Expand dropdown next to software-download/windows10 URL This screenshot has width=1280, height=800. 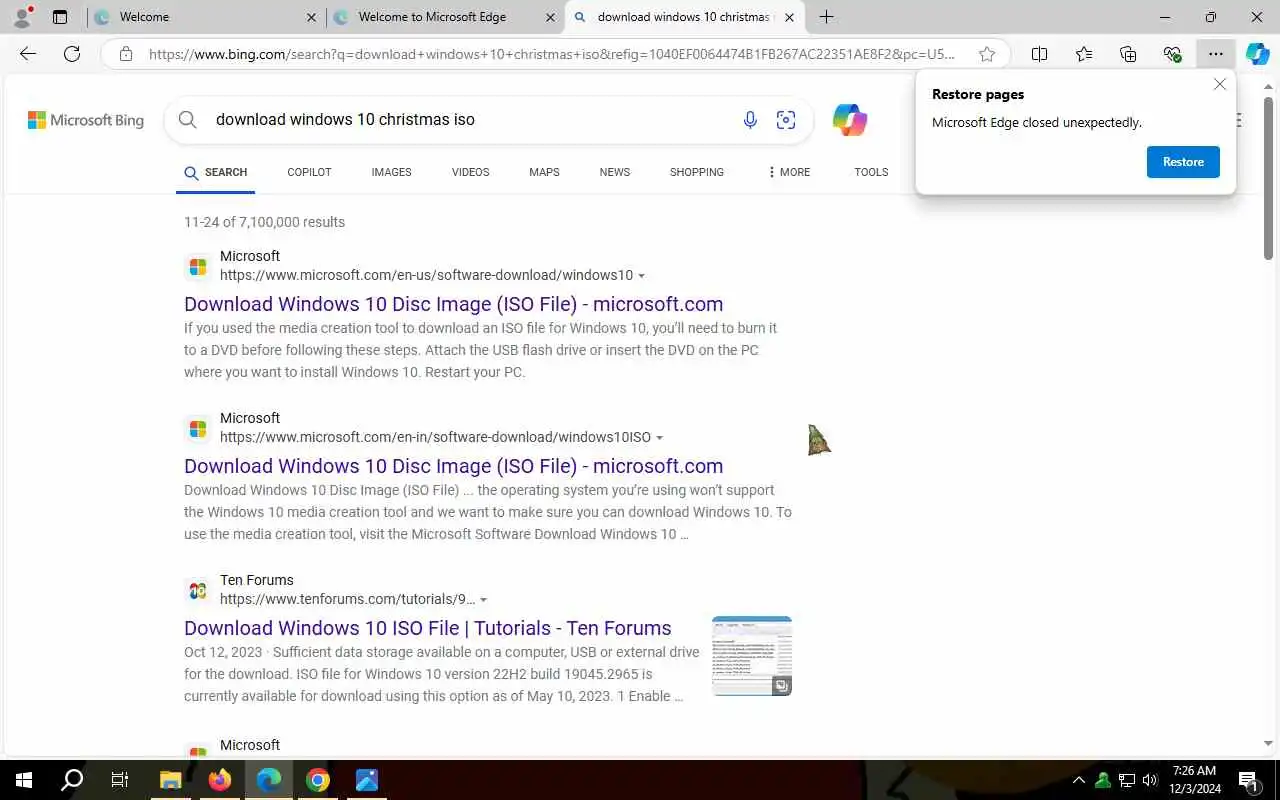(x=642, y=276)
